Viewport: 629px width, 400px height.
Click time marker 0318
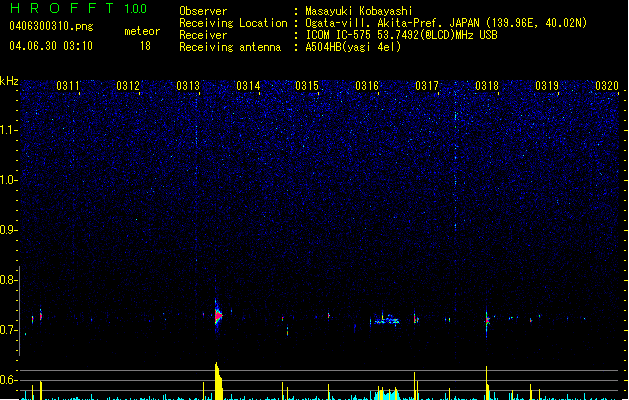[487, 85]
